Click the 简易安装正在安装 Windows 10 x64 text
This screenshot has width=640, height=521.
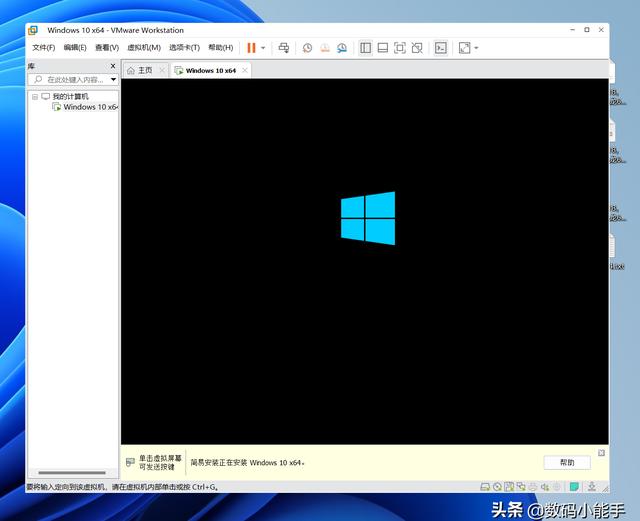pyautogui.click(x=247, y=463)
